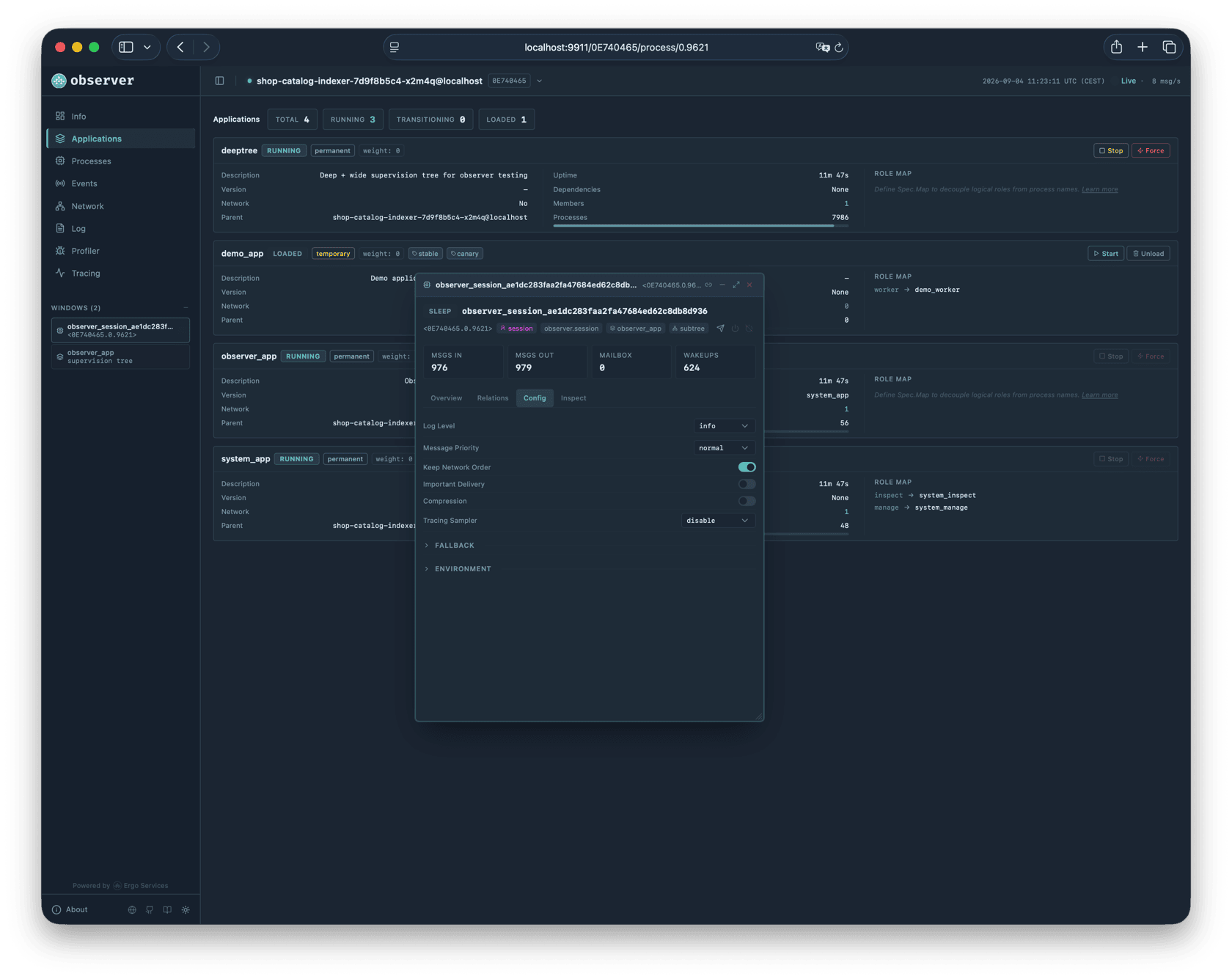Click the stable tag on demo_app

click(x=425, y=253)
